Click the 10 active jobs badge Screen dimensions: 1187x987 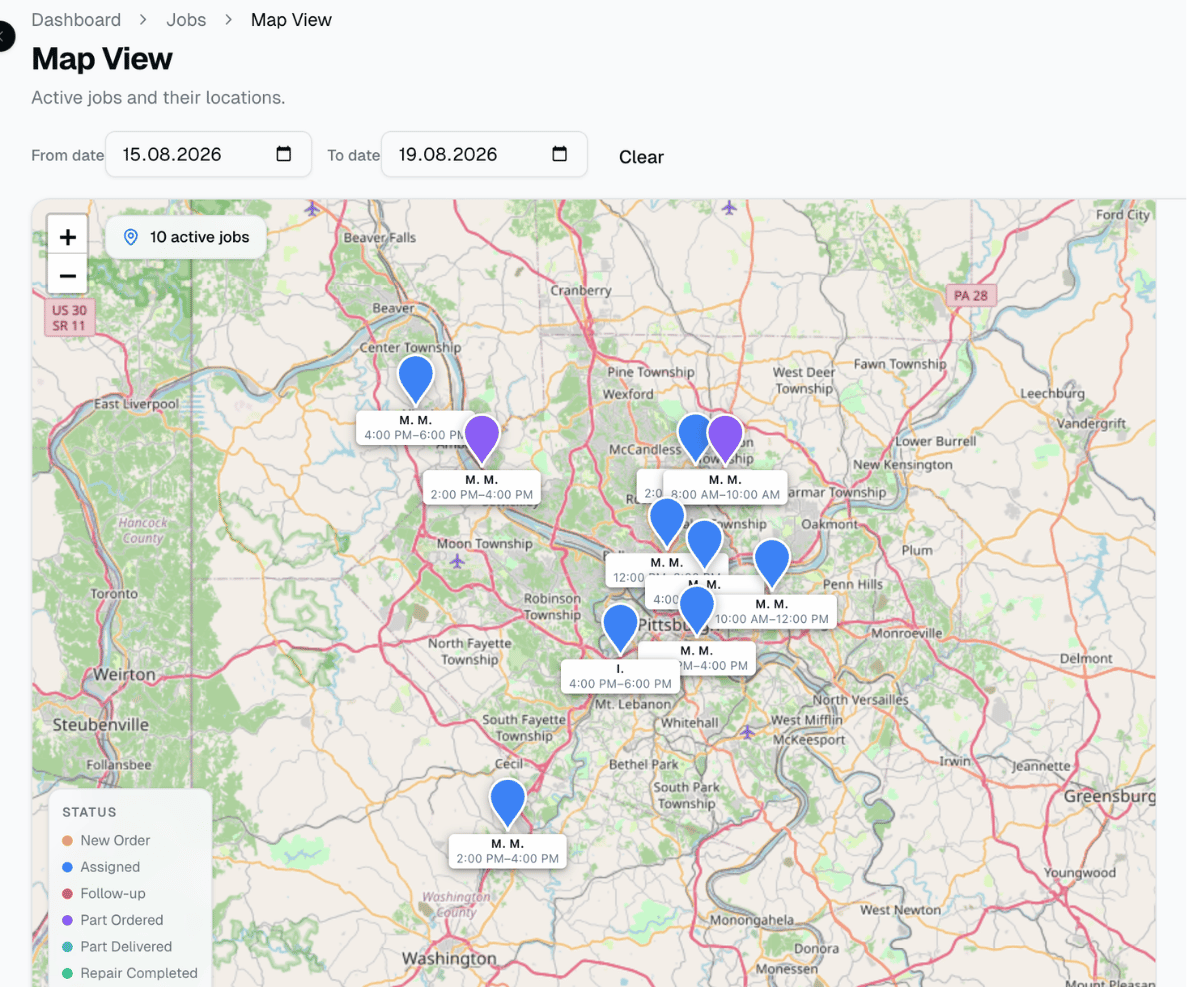[186, 237]
